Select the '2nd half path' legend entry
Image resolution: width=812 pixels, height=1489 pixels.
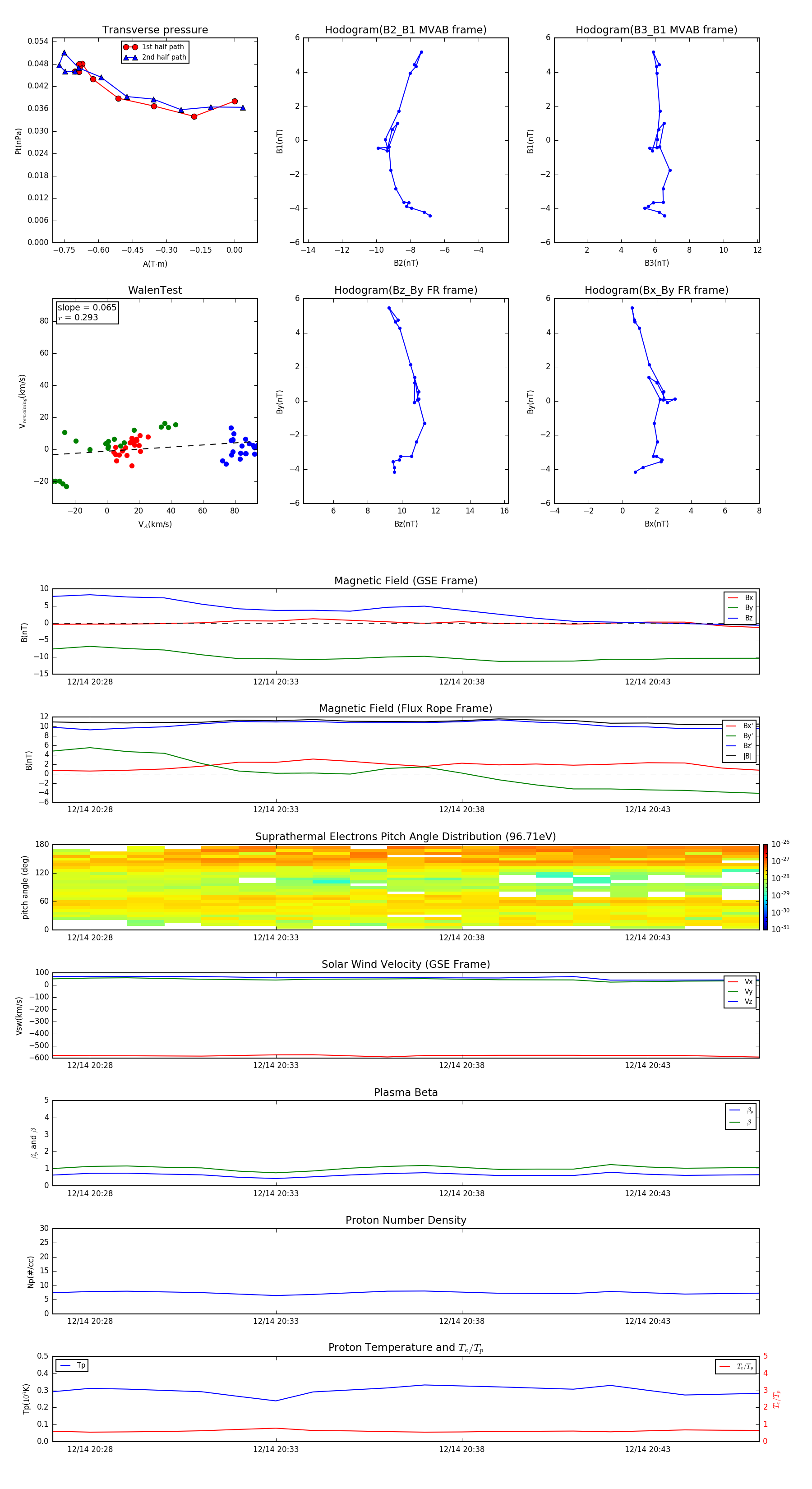155,57
